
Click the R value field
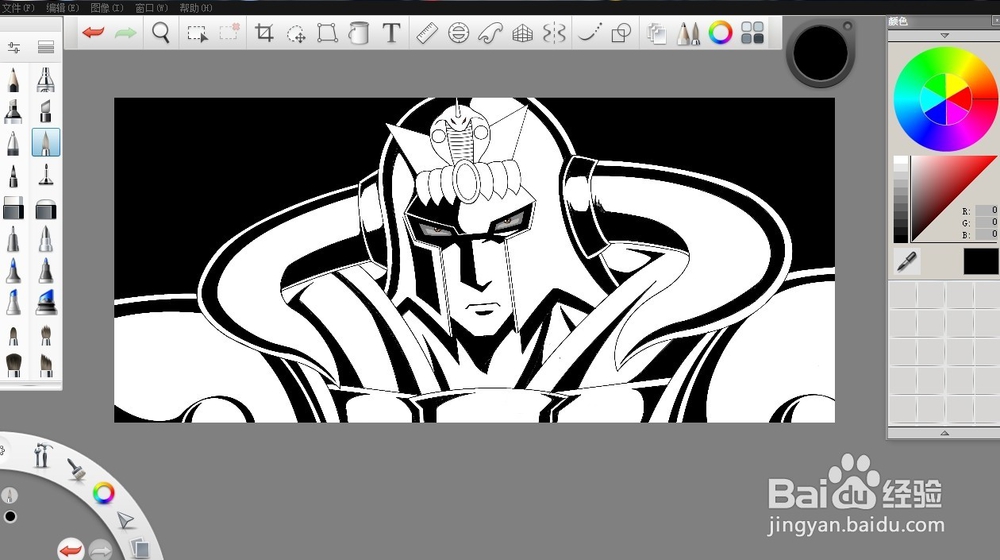(x=987, y=210)
